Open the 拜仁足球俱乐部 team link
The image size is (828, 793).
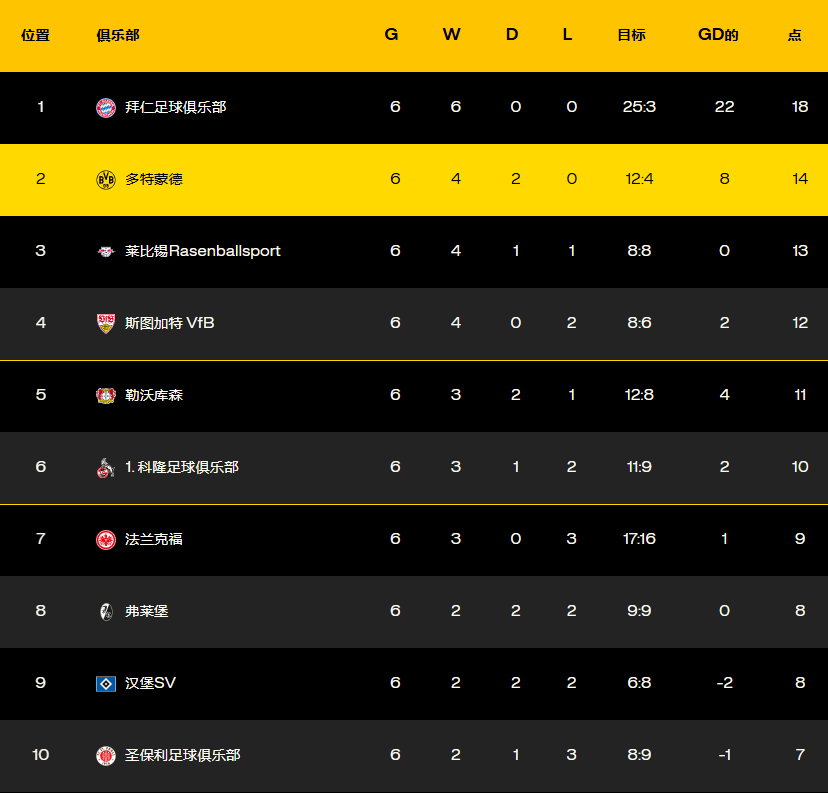(176, 107)
